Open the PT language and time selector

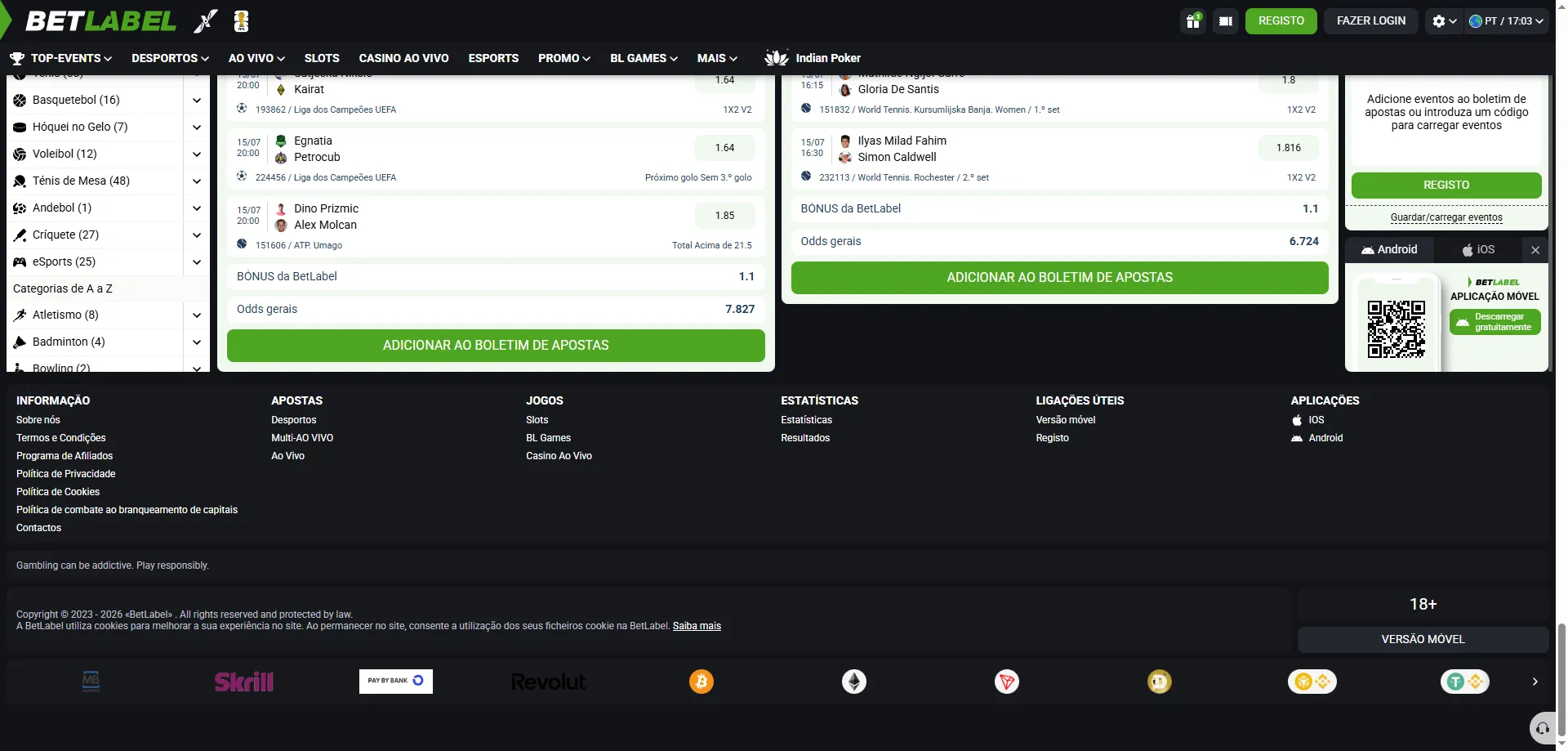pyautogui.click(x=1507, y=21)
